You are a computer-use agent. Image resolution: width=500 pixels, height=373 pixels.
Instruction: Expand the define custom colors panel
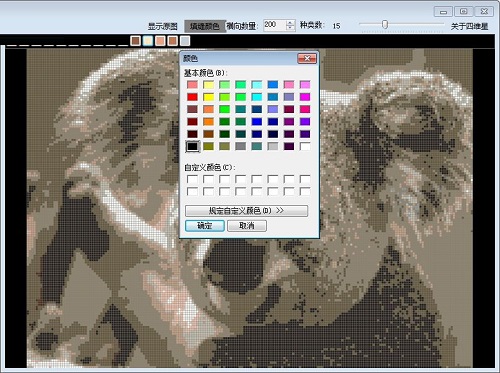coord(246,211)
